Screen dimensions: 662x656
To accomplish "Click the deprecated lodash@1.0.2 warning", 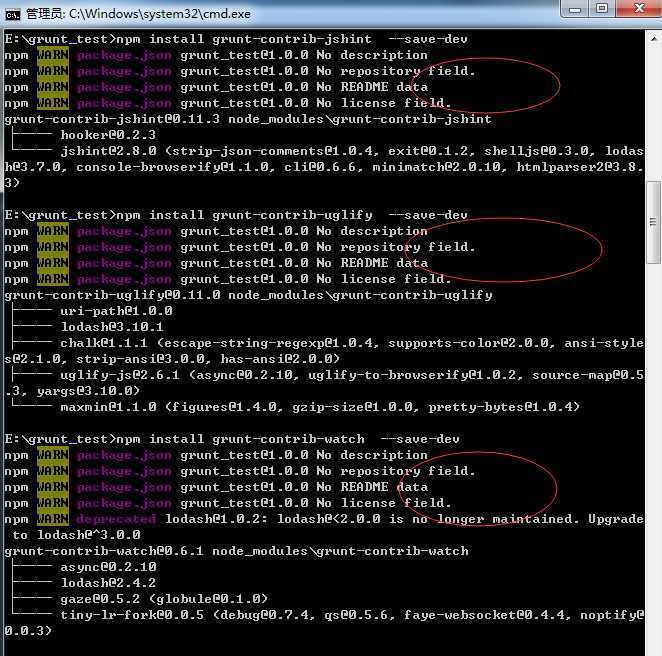I will [324, 519].
